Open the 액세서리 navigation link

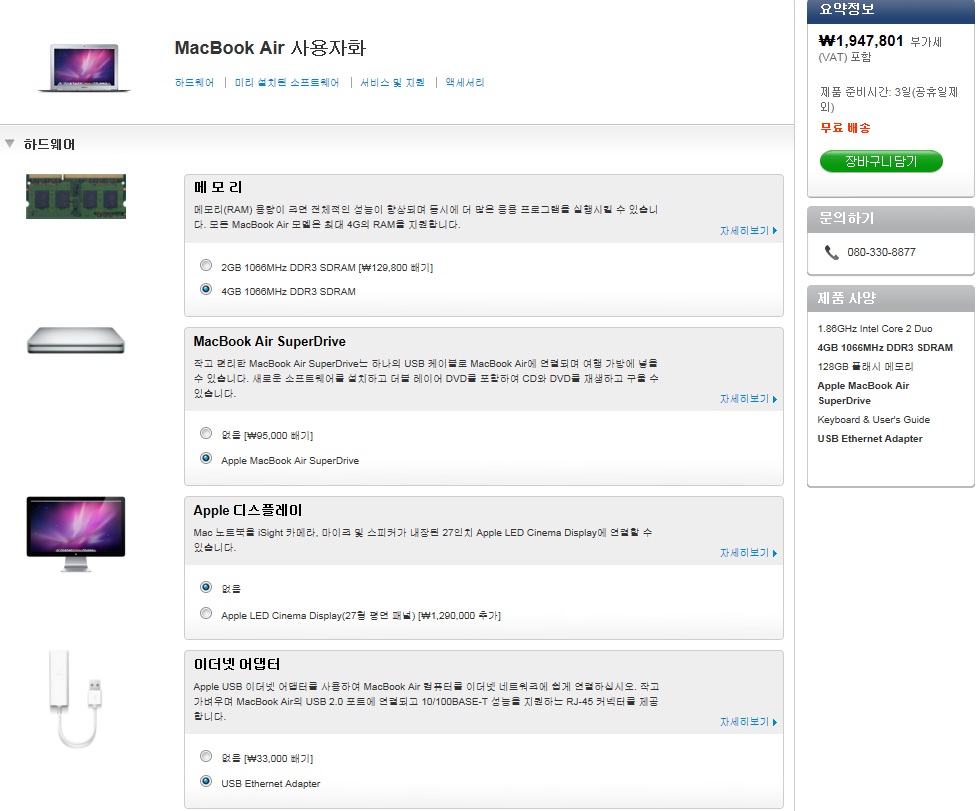tap(465, 83)
